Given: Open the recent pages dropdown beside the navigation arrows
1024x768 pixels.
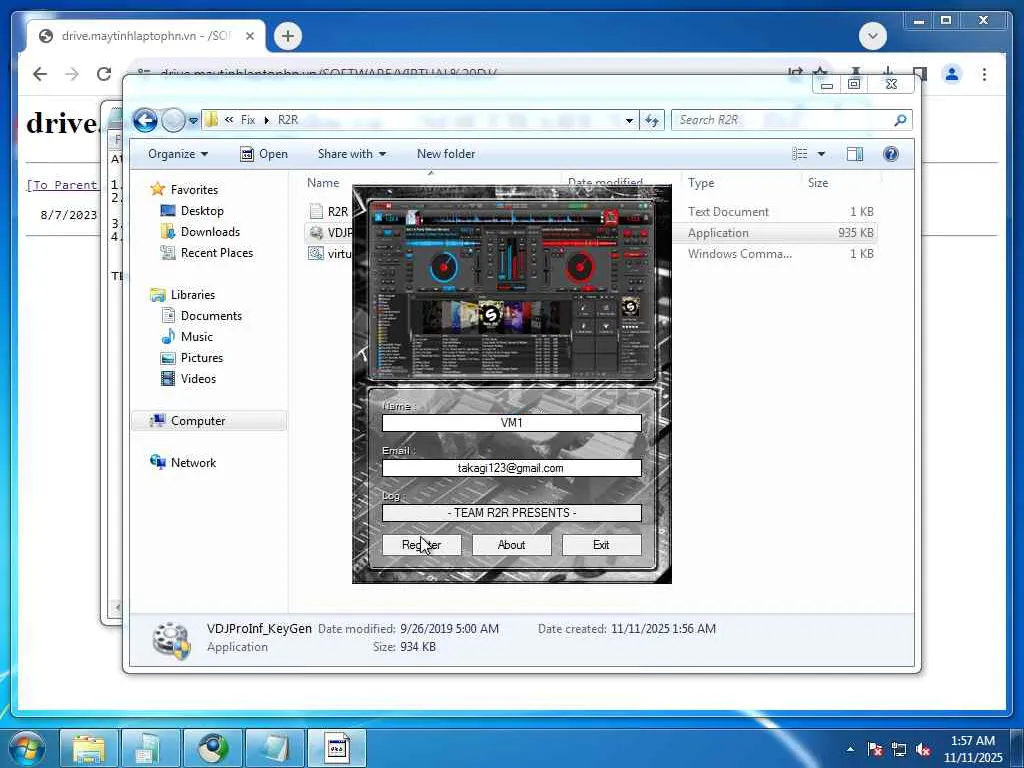Looking at the screenshot, I should [193, 121].
